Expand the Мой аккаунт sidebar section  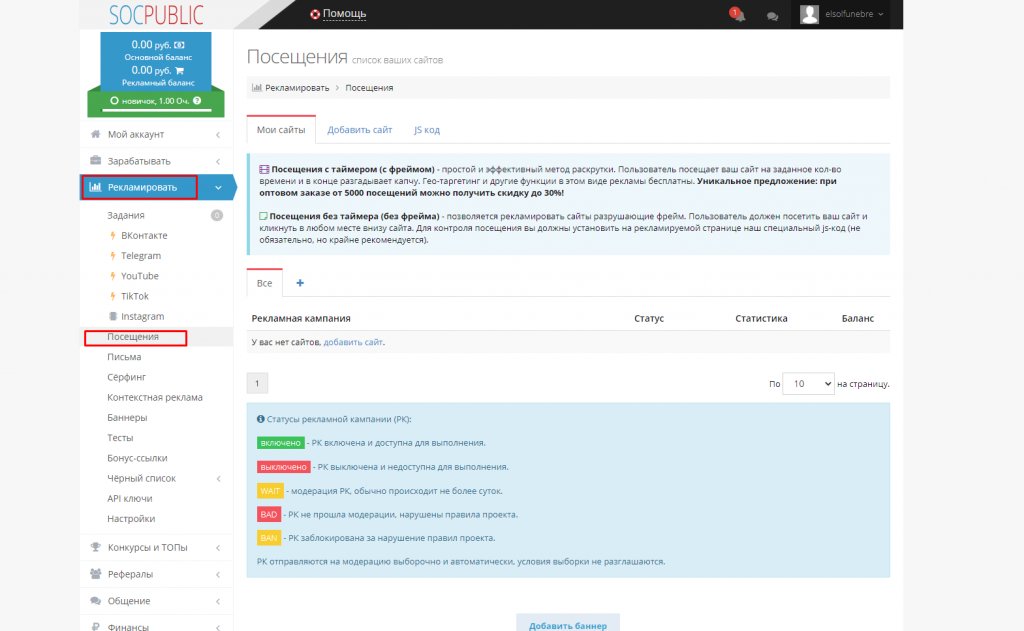click(157, 134)
